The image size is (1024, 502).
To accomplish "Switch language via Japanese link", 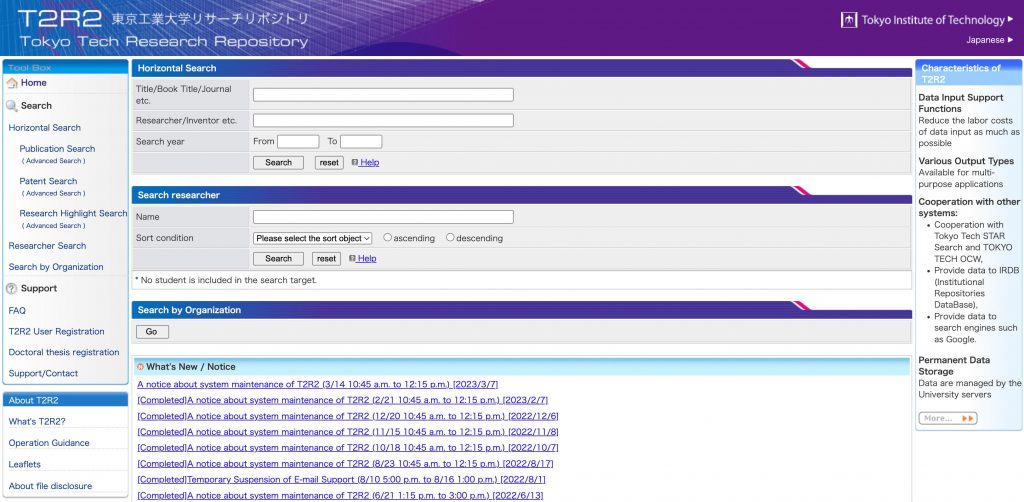I will click(x=989, y=40).
